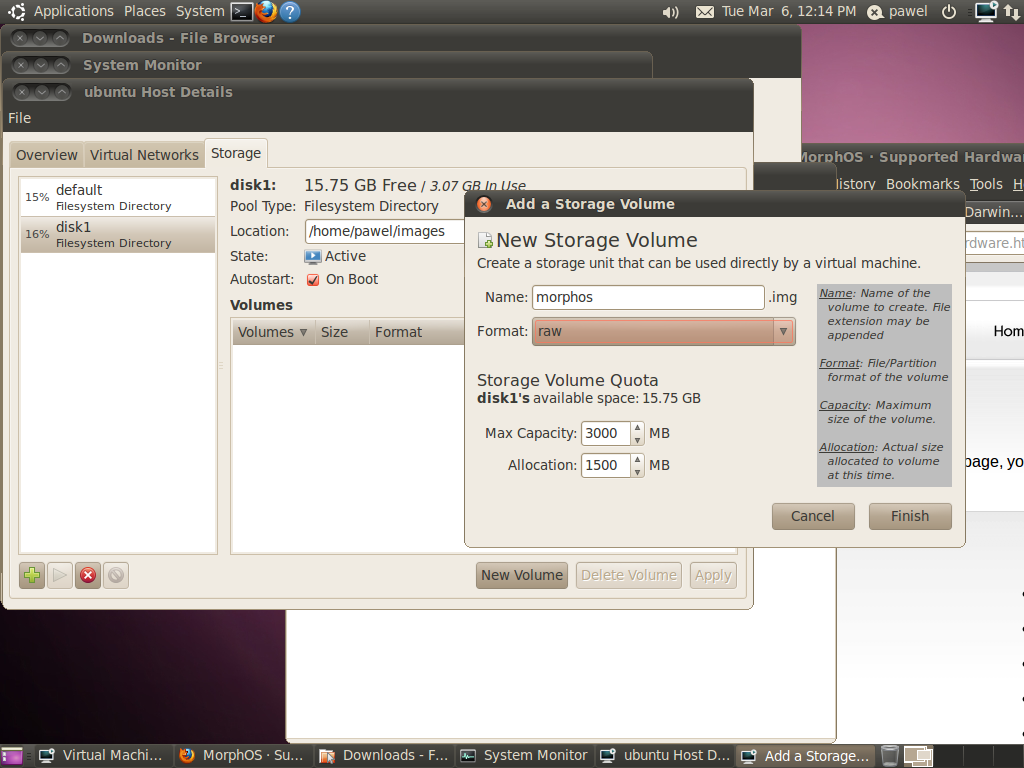Click the volume Name field containing morphos
1024x768 pixels.
(647, 297)
